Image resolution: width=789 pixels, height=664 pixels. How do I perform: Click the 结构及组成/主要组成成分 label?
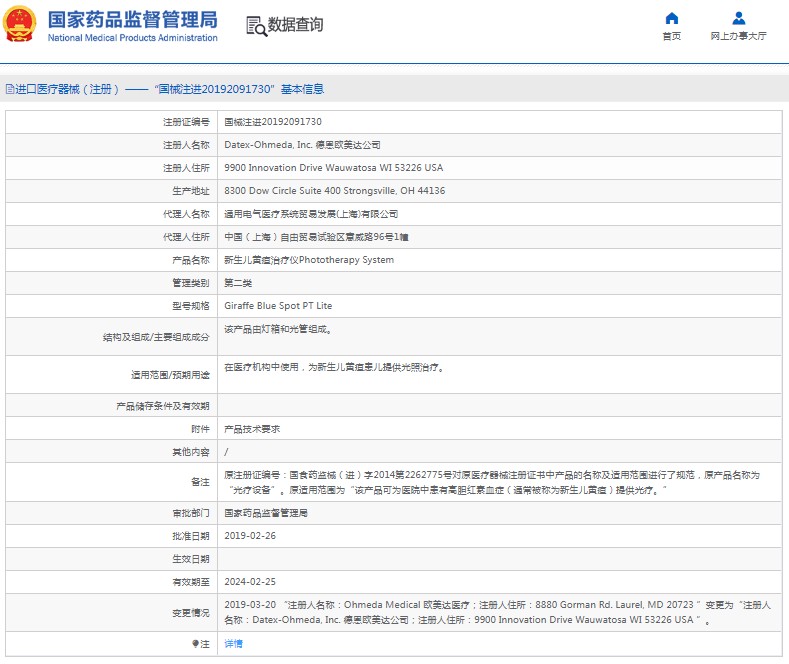pos(156,337)
